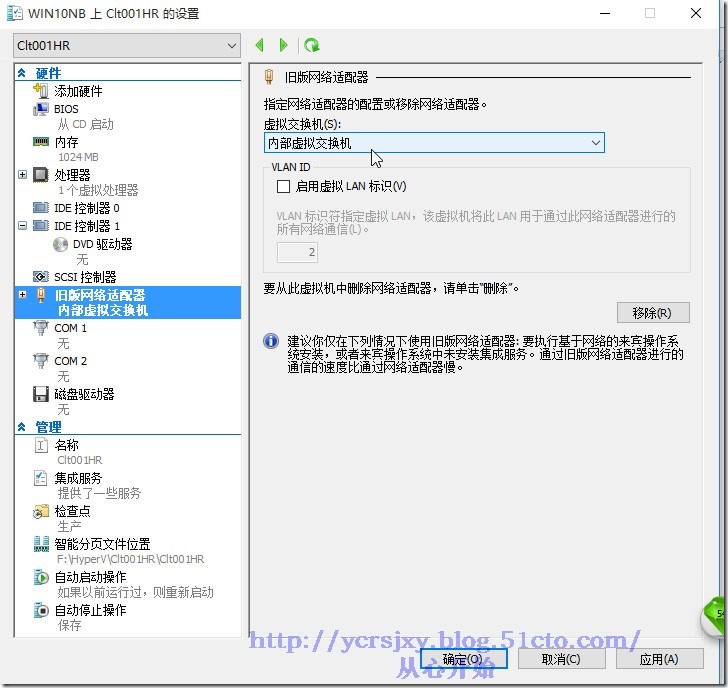This screenshot has width=728, height=688.
Task: Open the Clt001HR virtual machine dropdown
Action: click(127, 45)
